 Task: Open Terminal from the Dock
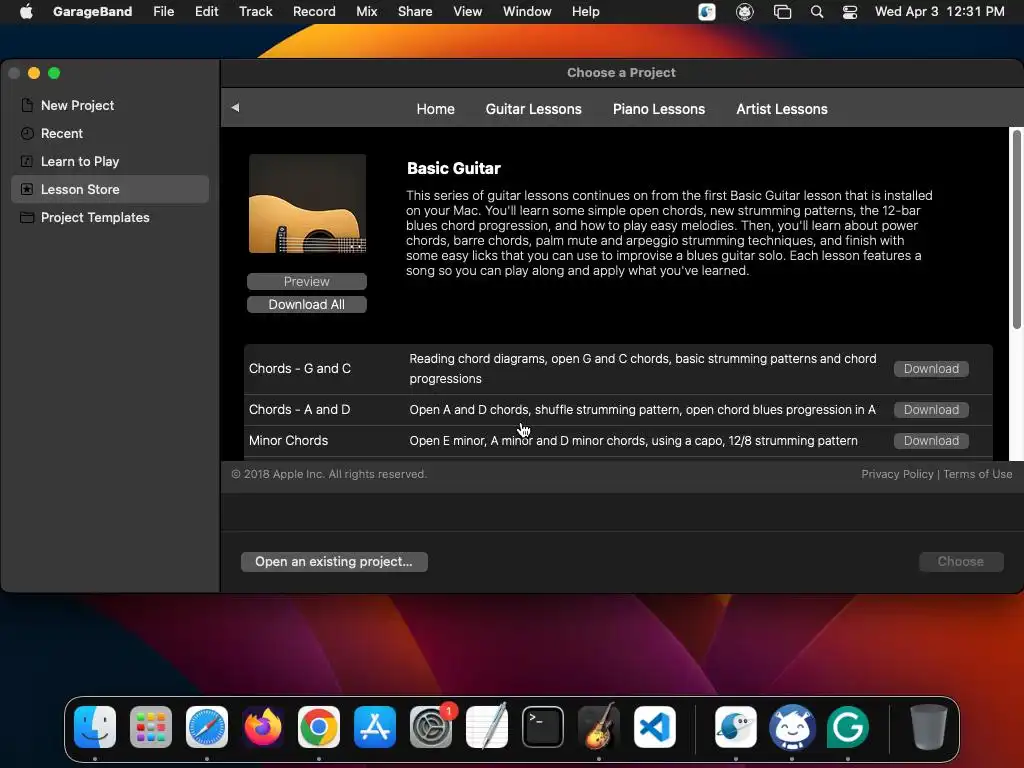point(543,726)
